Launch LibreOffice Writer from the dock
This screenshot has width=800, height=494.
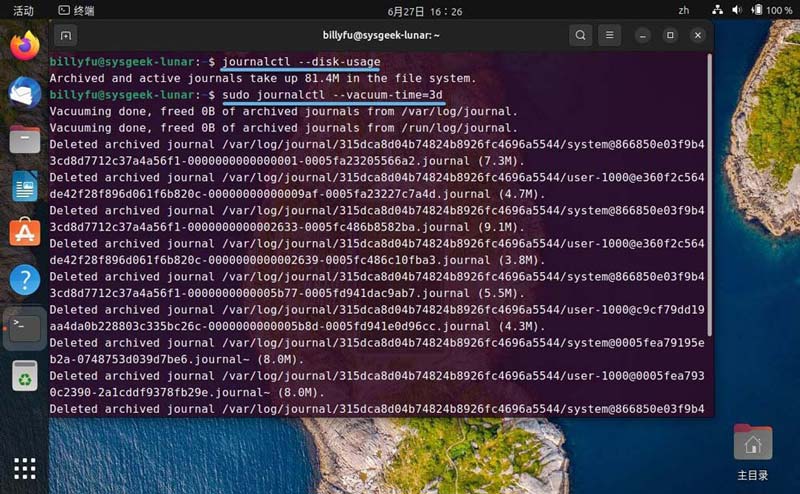point(24,186)
